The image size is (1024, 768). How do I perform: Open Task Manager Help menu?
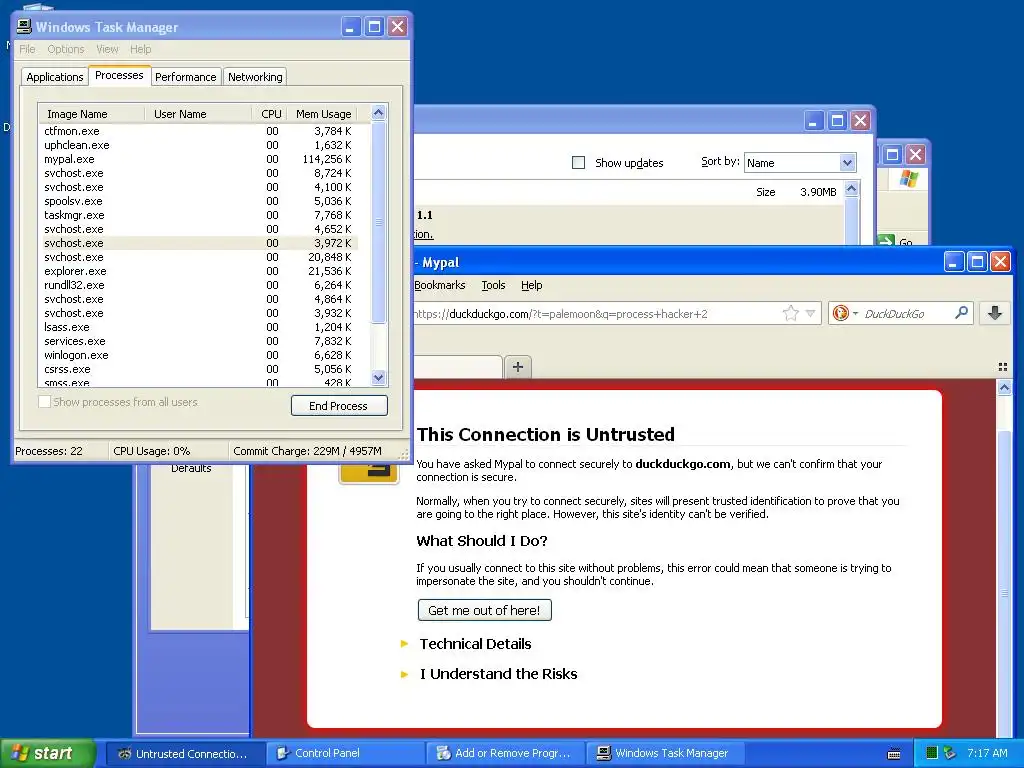pyautogui.click(x=140, y=49)
